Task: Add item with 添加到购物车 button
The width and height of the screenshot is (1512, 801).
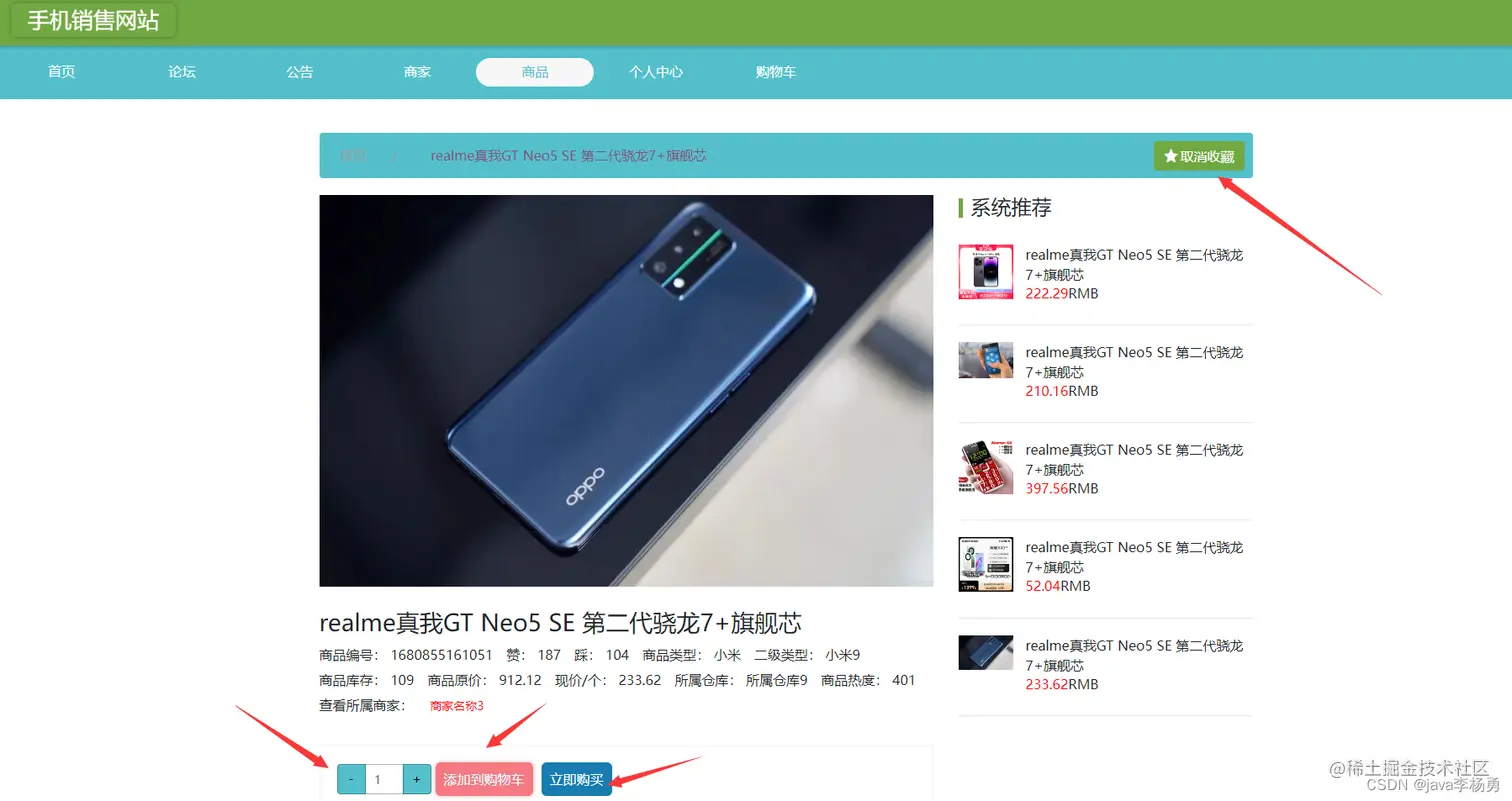Action: [x=484, y=780]
